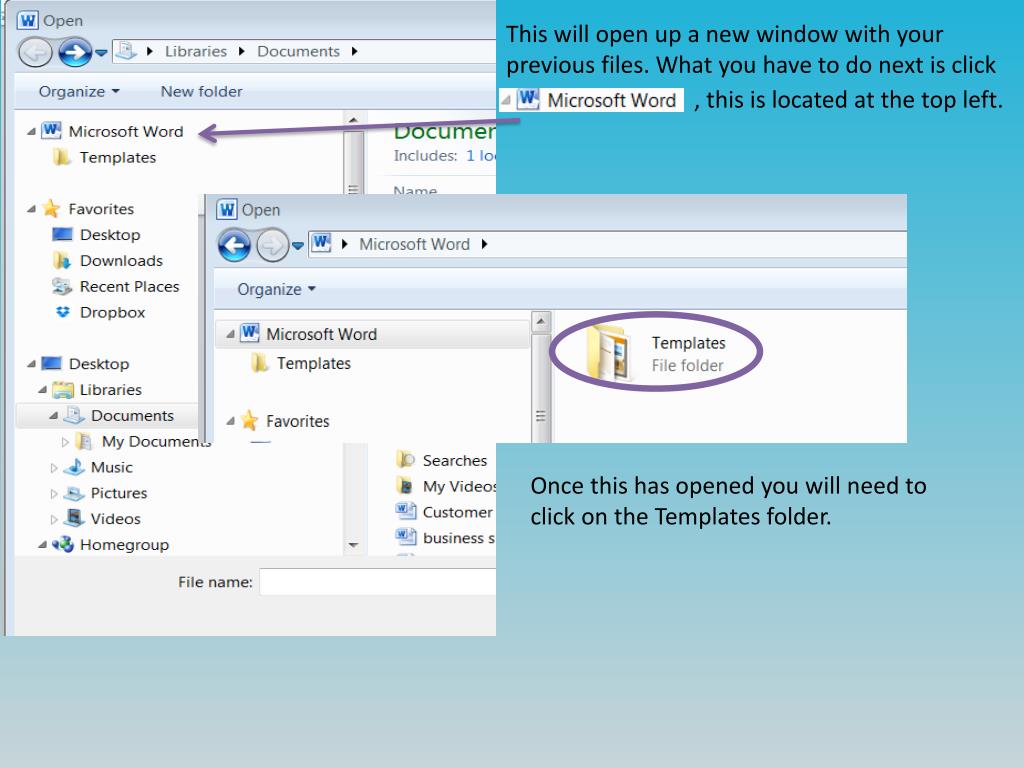Click Forward arrow in back Open dialog
The width and height of the screenshot is (1024, 768).
tap(74, 52)
